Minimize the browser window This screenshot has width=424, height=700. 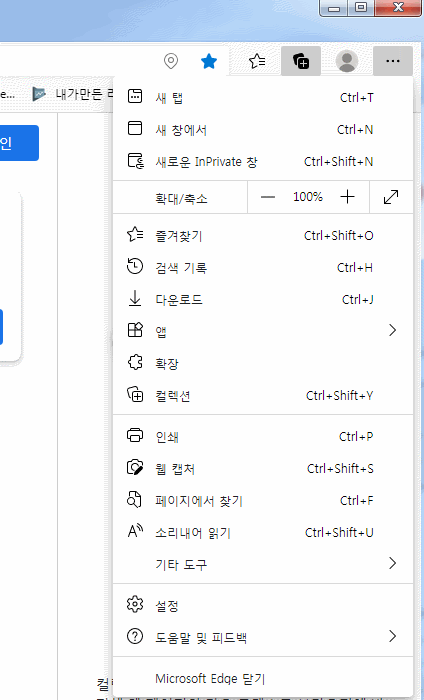[x=335, y=8]
